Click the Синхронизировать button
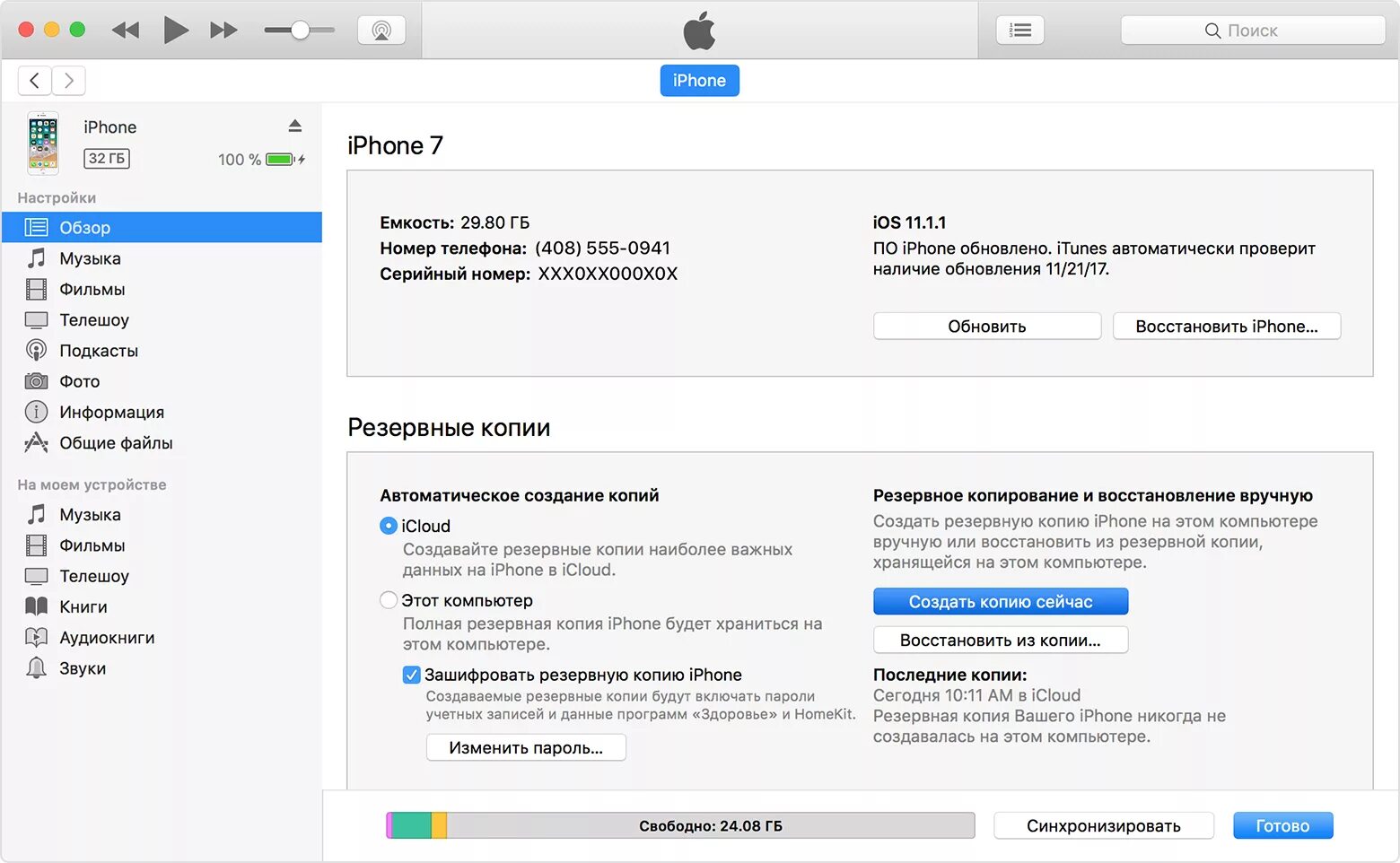The width and height of the screenshot is (1400, 863). point(1104,826)
